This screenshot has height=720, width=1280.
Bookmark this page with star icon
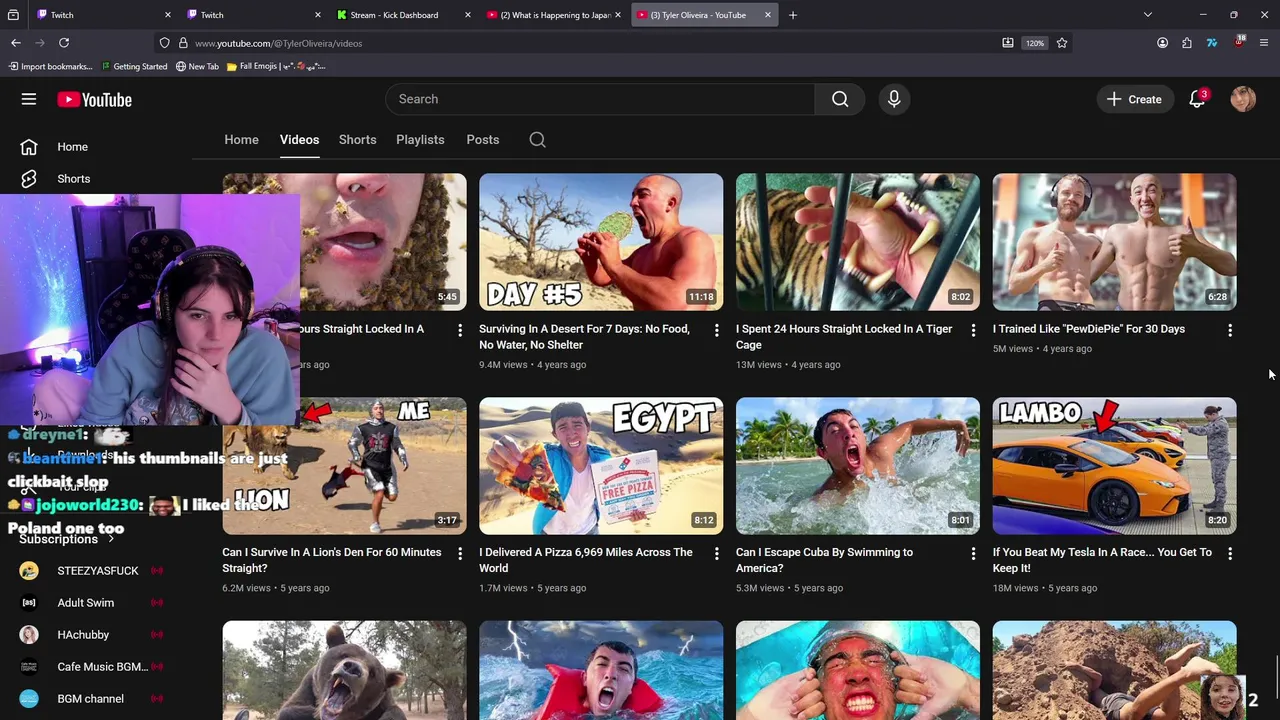click(1062, 43)
